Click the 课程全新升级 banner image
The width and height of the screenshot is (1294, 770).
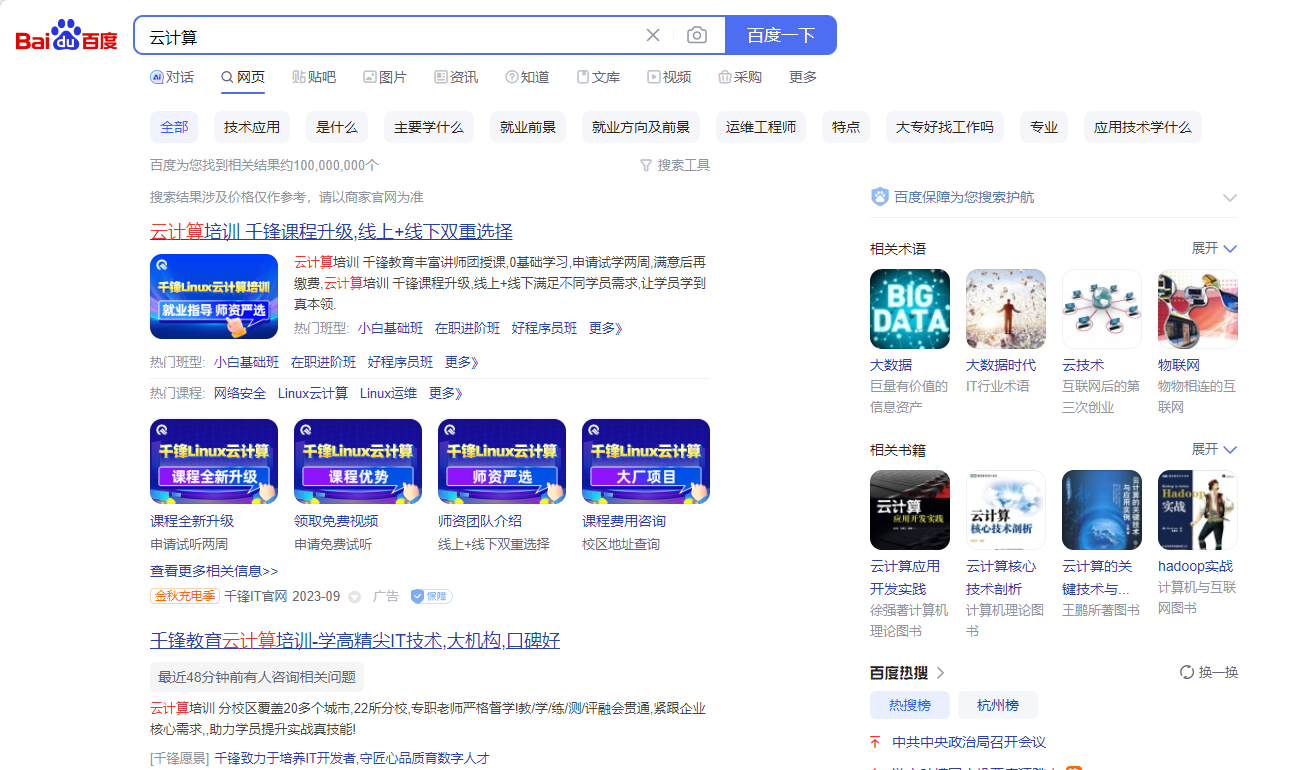pyautogui.click(x=214, y=461)
